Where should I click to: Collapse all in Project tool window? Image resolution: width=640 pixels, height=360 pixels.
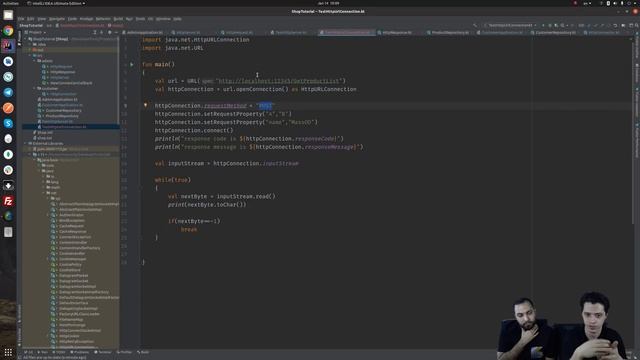coord(102,32)
